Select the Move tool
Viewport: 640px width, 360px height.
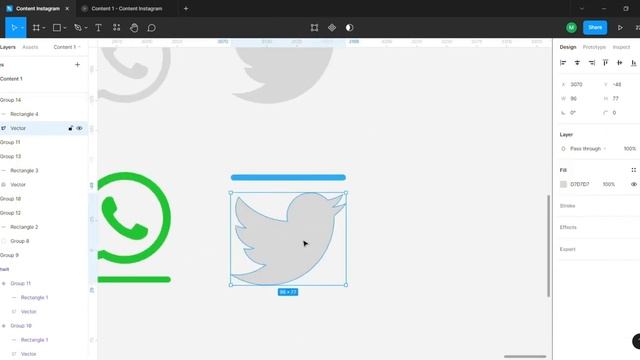pyautogui.click(x=14, y=28)
